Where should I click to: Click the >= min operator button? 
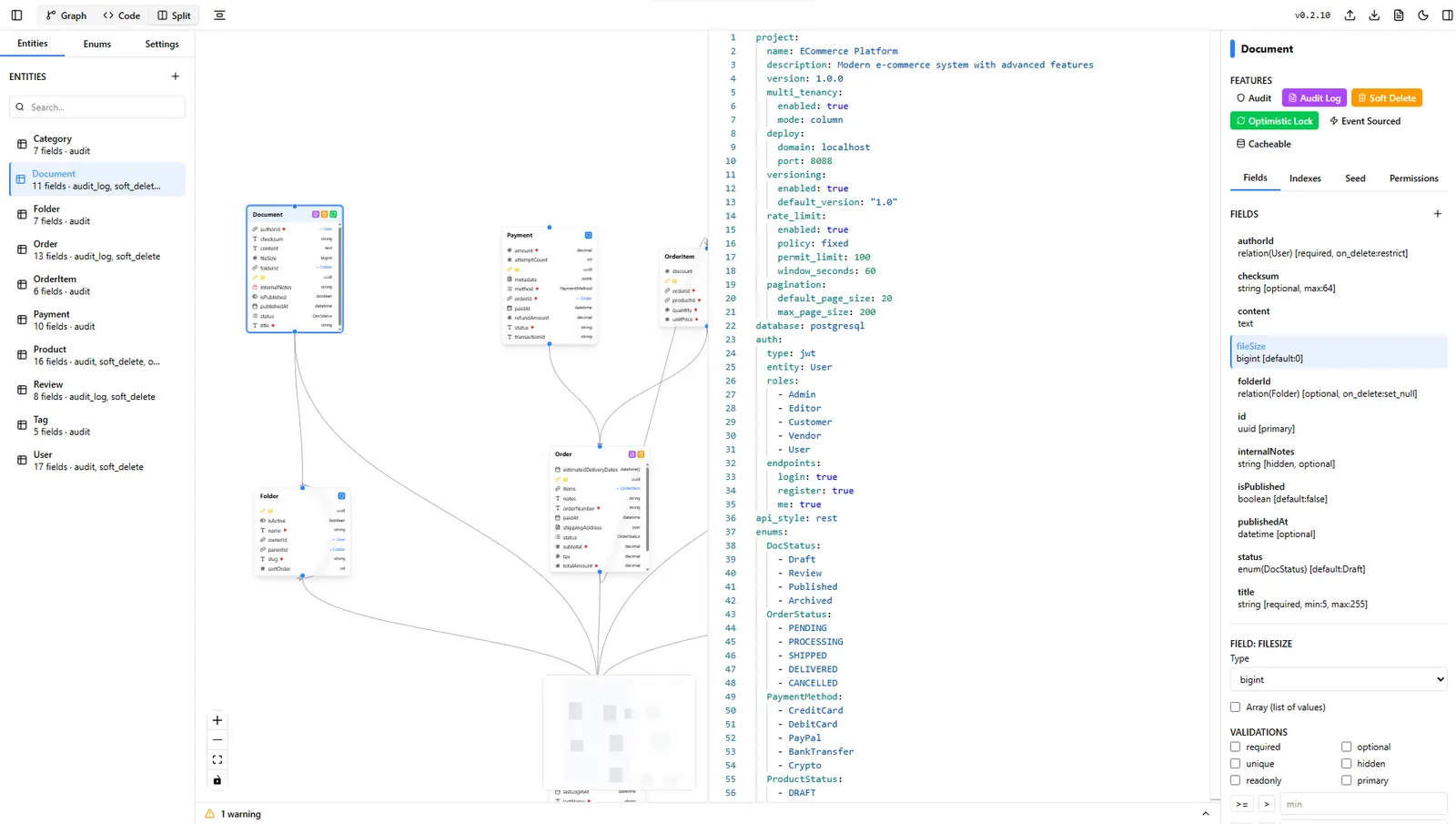coord(1241,804)
